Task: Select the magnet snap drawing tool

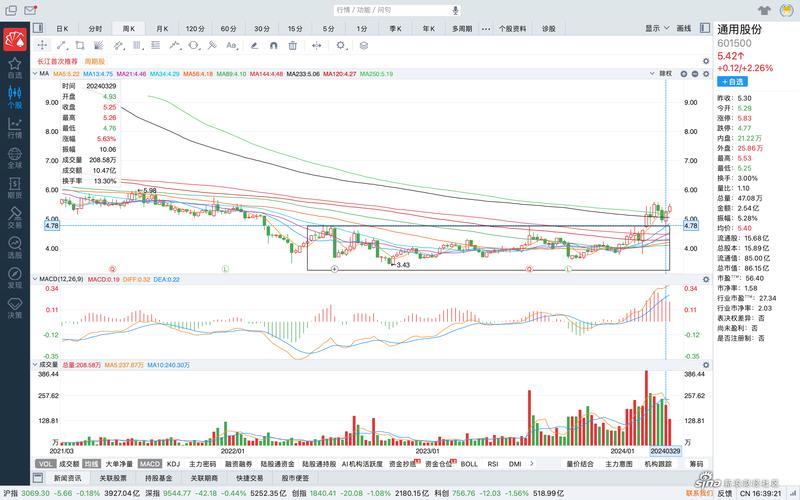Action: tap(271, 45)
